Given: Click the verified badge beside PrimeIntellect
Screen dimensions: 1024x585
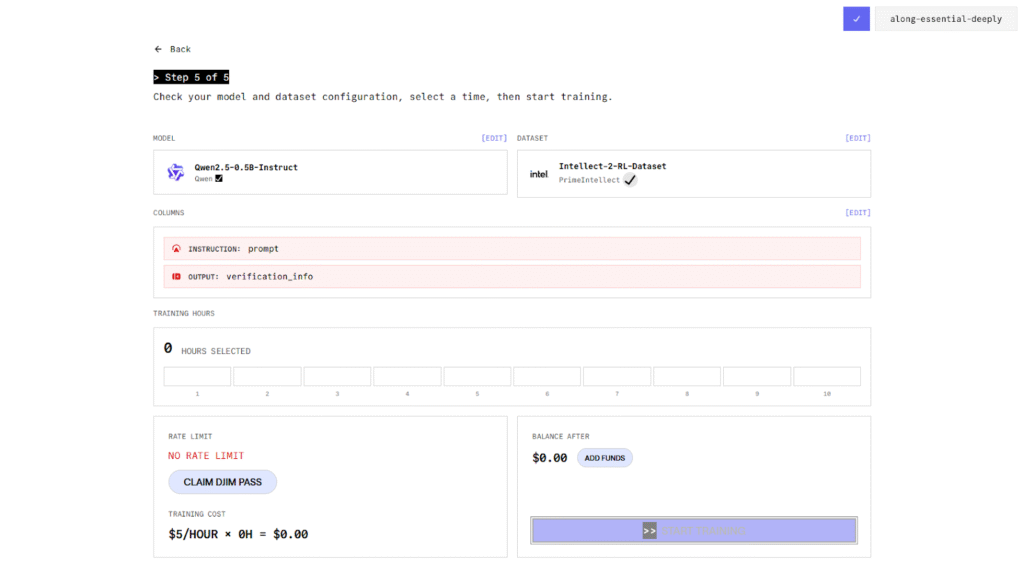Looking at the screenshot, I should (630, 180).
